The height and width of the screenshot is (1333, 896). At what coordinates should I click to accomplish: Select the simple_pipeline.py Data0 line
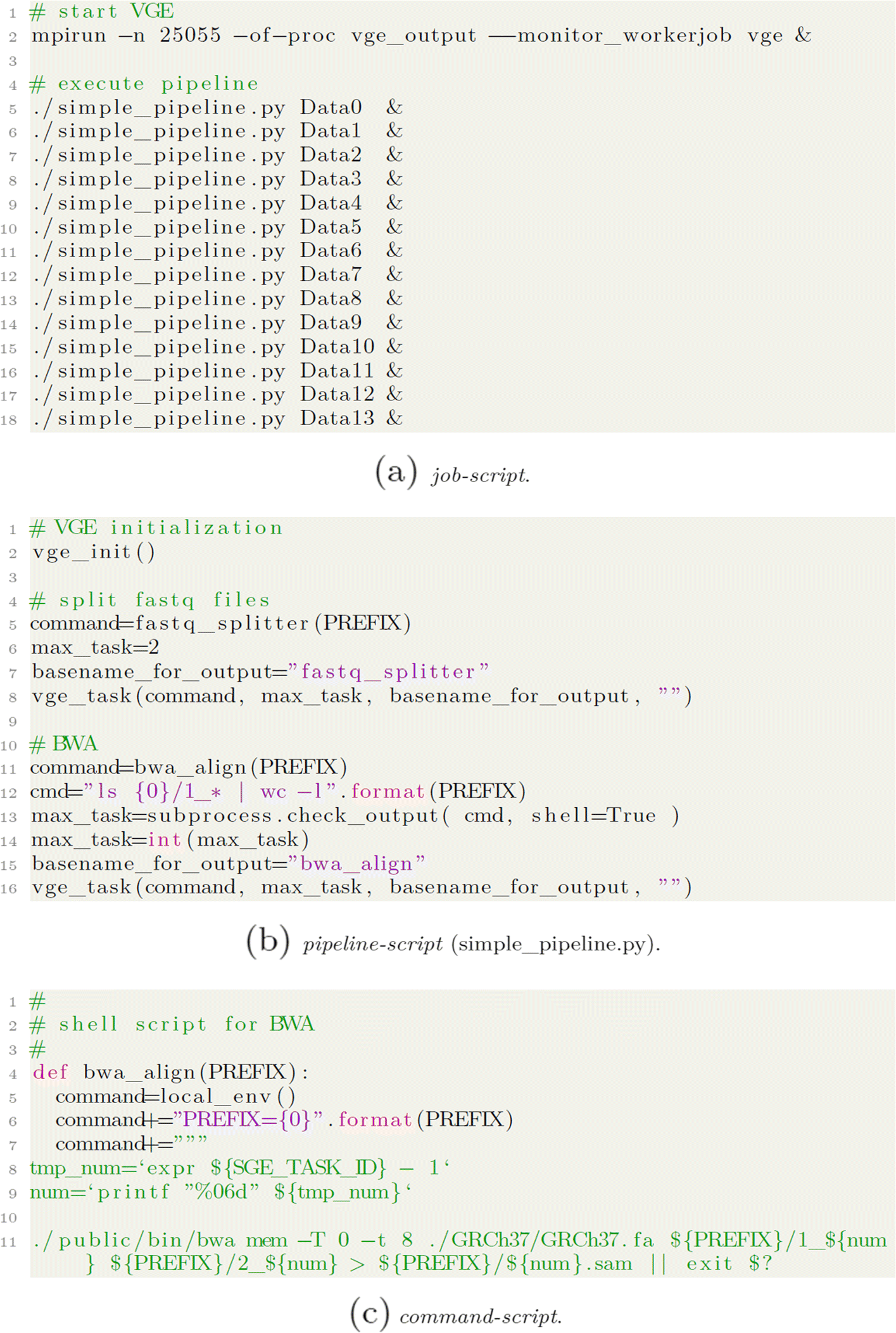coord(217,108)
